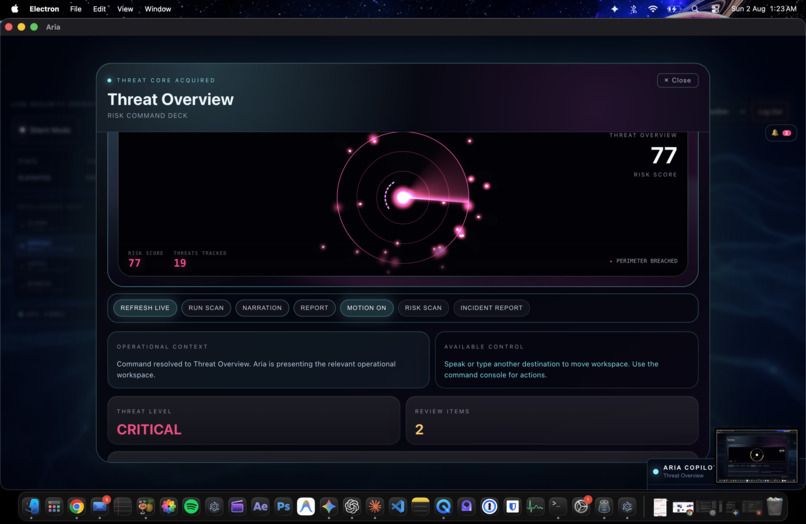This screenshot has height=524, width=806.
Task: Toggle the Narration chip
Action: [262, 308]
